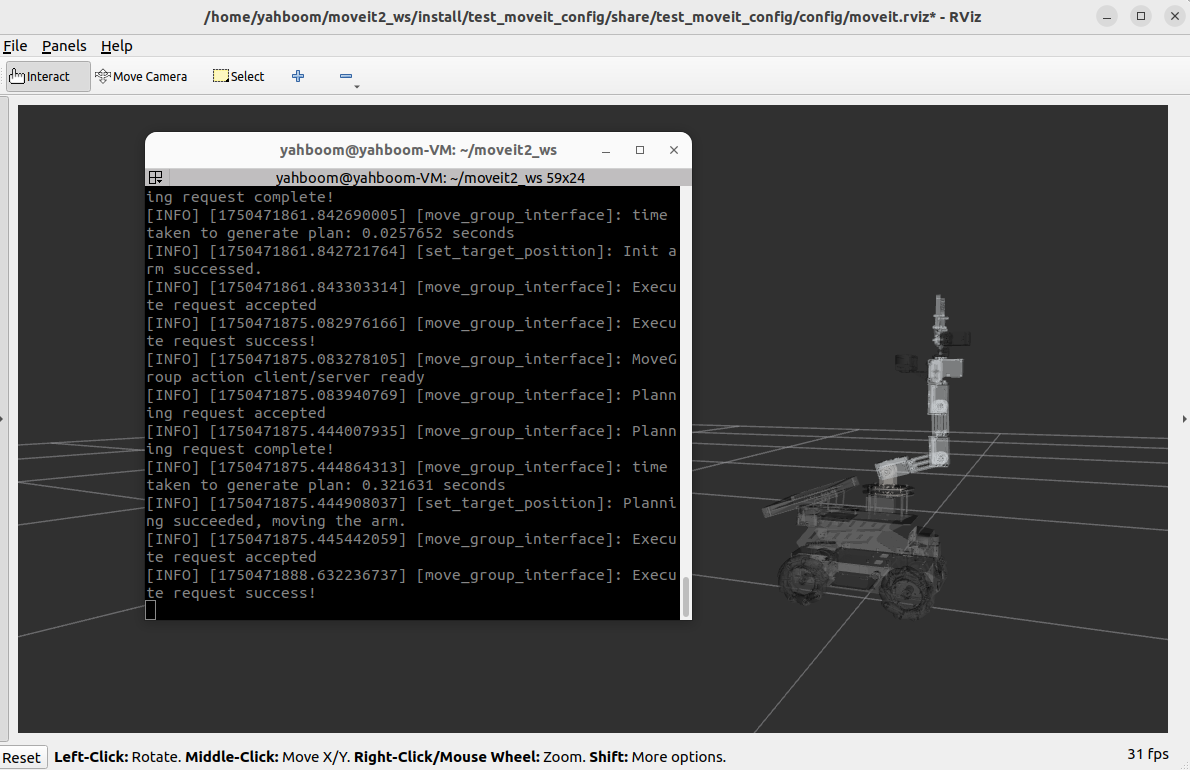Screen dimensions: 1190x770
Task: Click the blue plus add-tool icon
Action: (x=298, y=76)
